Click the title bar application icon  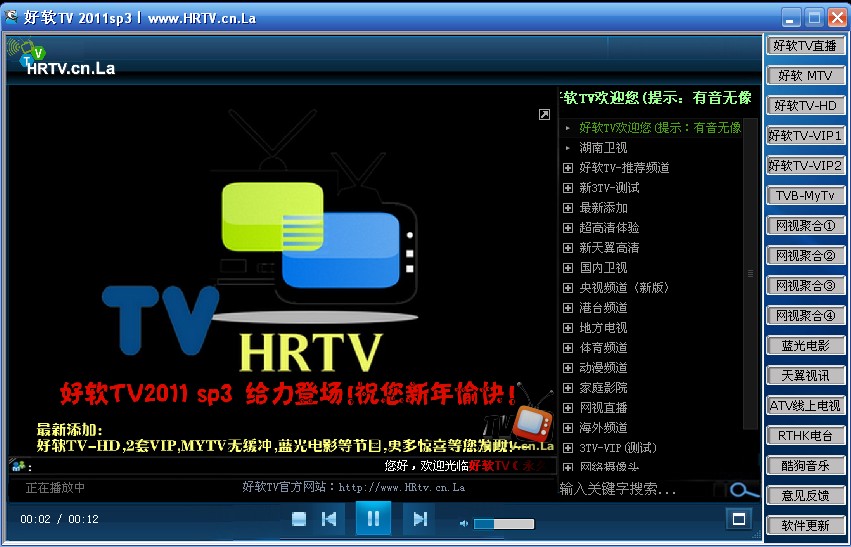(11, 17)
